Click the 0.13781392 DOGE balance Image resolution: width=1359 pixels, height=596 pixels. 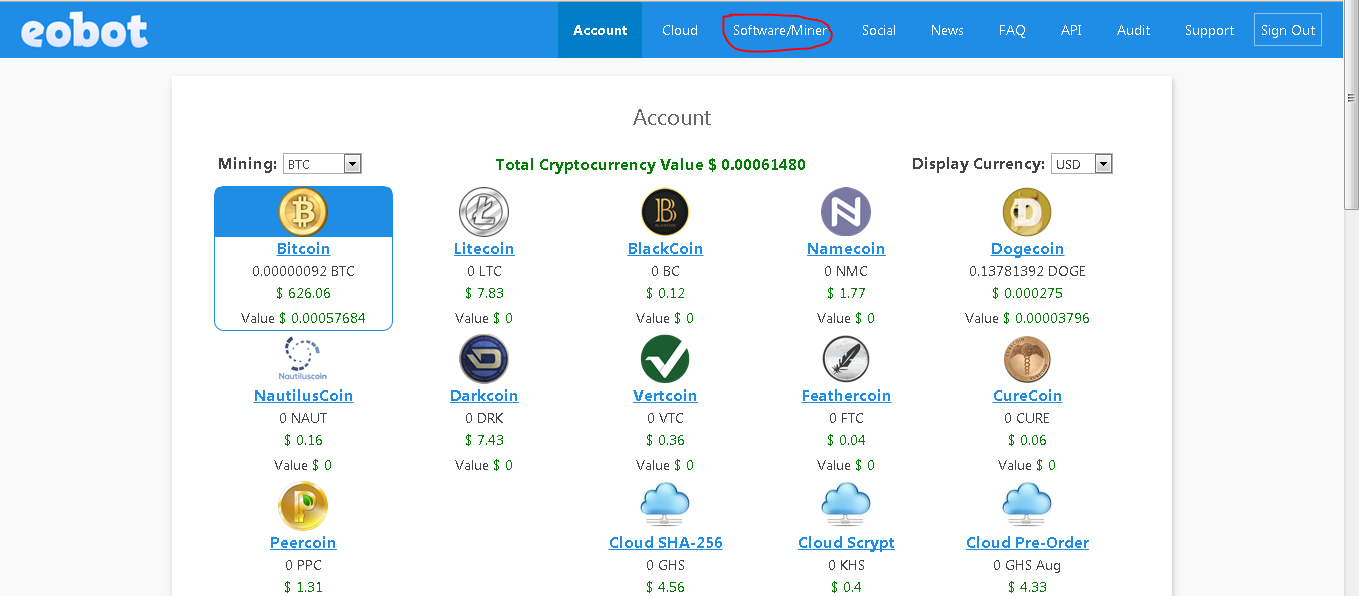click(1027, 271)
